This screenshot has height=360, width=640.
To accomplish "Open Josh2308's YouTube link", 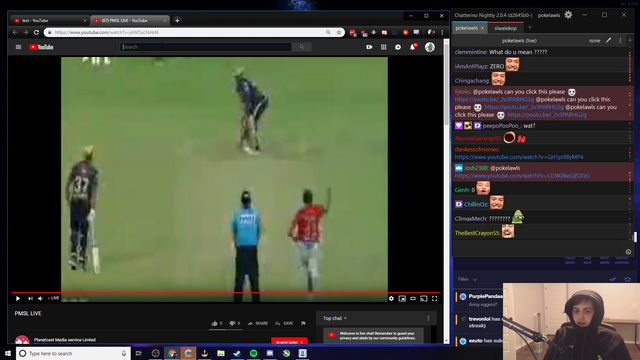I will pyautogui.click(x=522, y=176).
